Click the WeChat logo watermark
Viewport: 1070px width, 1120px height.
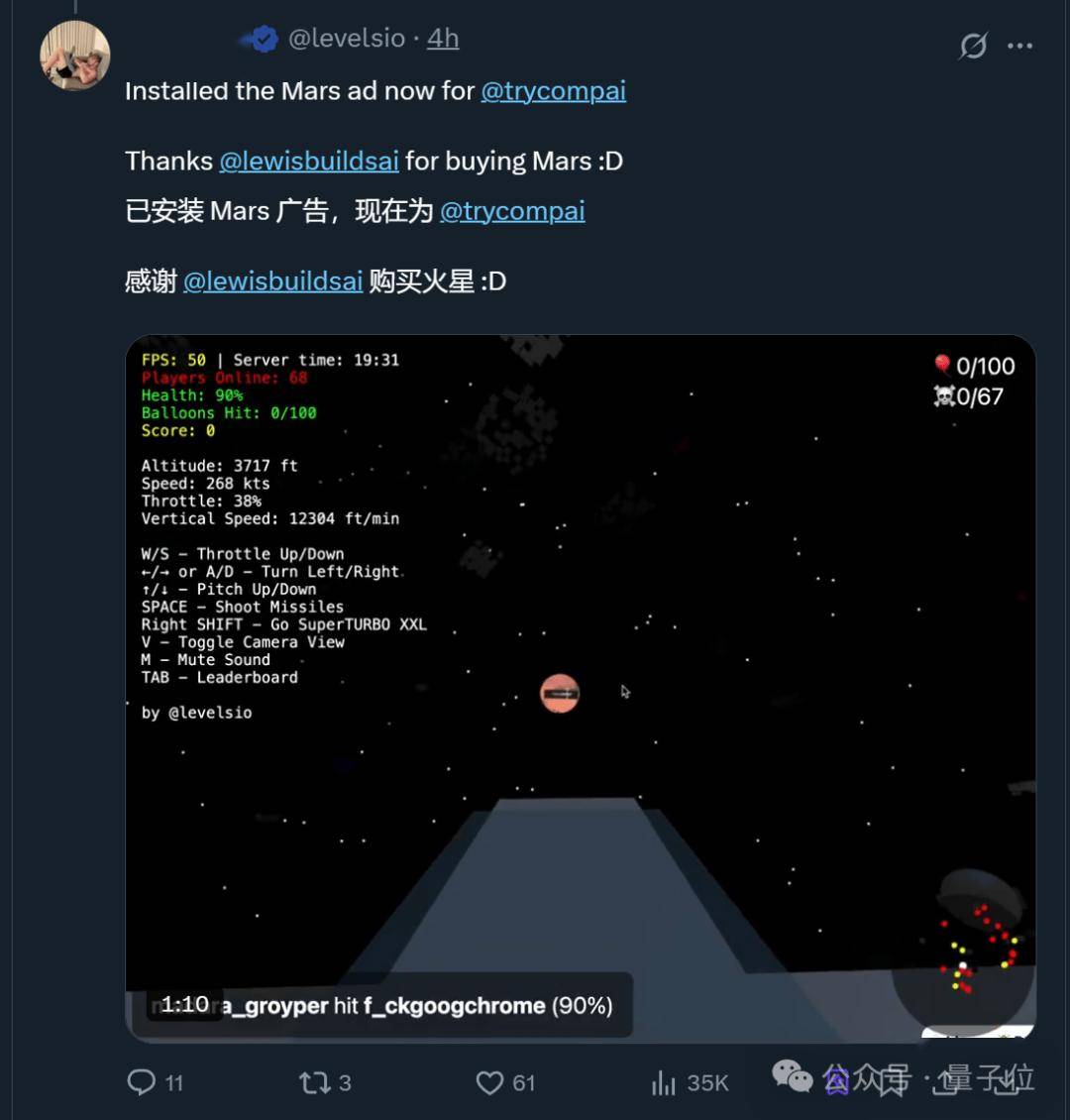[793, 1075]
